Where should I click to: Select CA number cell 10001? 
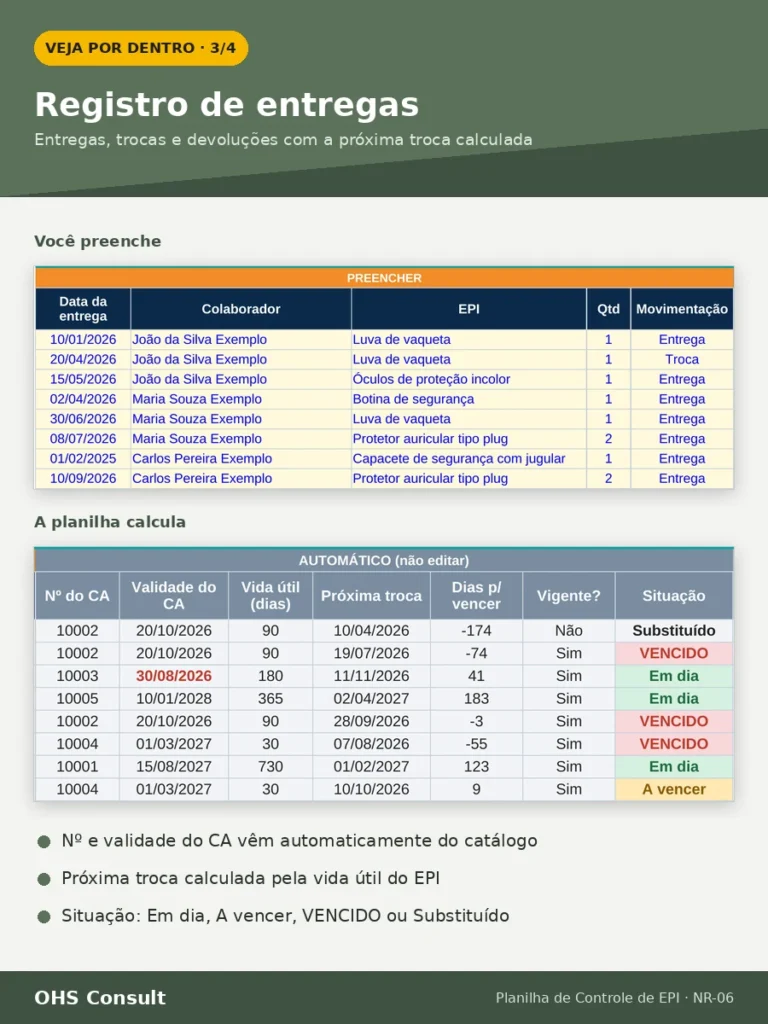[x=77, y=767]
